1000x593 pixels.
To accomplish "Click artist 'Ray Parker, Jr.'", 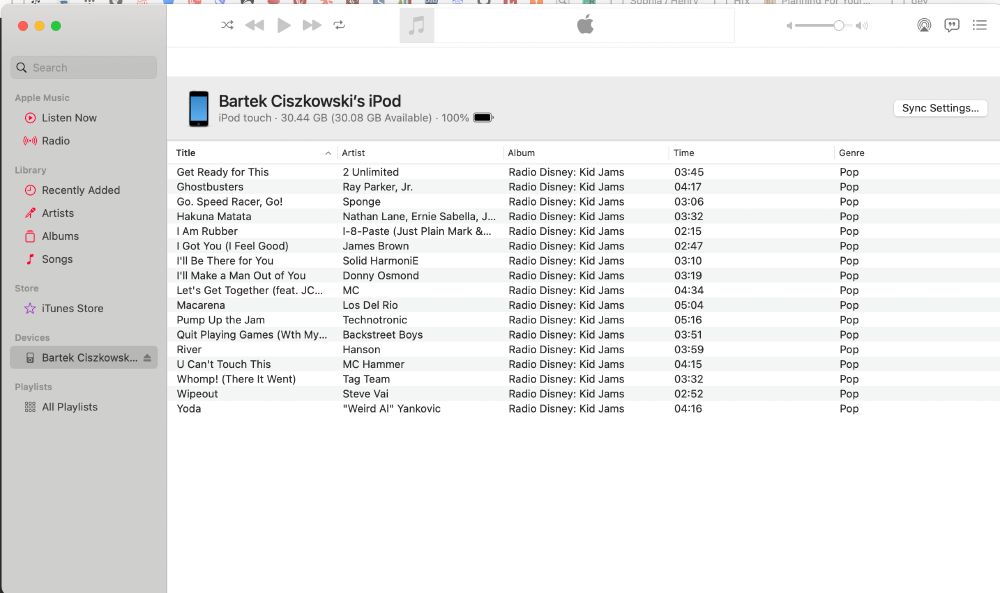I will tap(378, 187).
